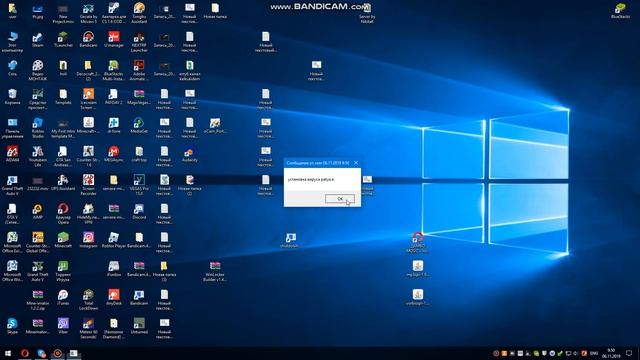640x360 pixels.
Task: Select the Этот компьютер icon
Action: click(12, 42)
